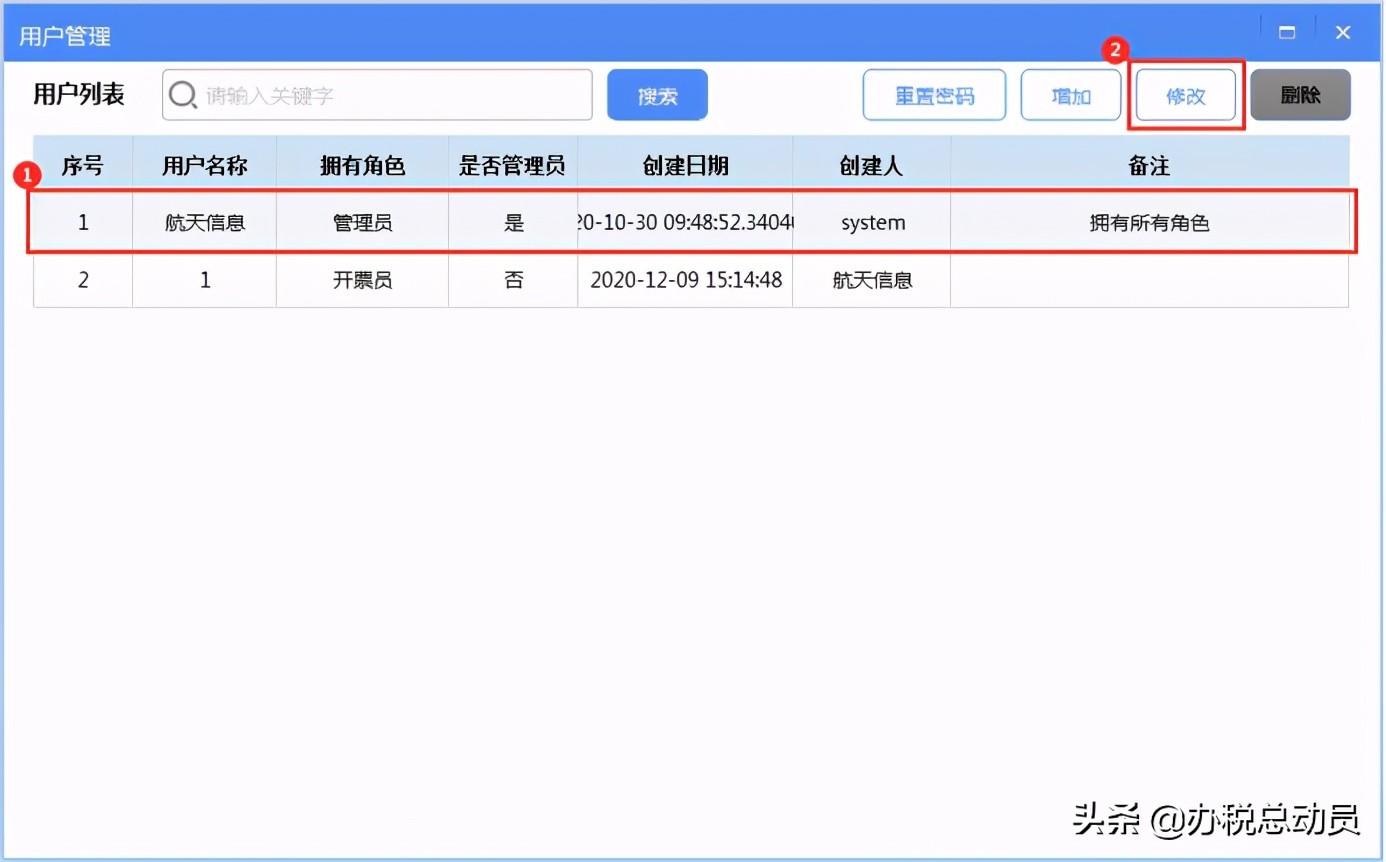Click the 用户名称 column header
The height and width of the screenshot is (862, 1386).
click(x=204, y=165)
